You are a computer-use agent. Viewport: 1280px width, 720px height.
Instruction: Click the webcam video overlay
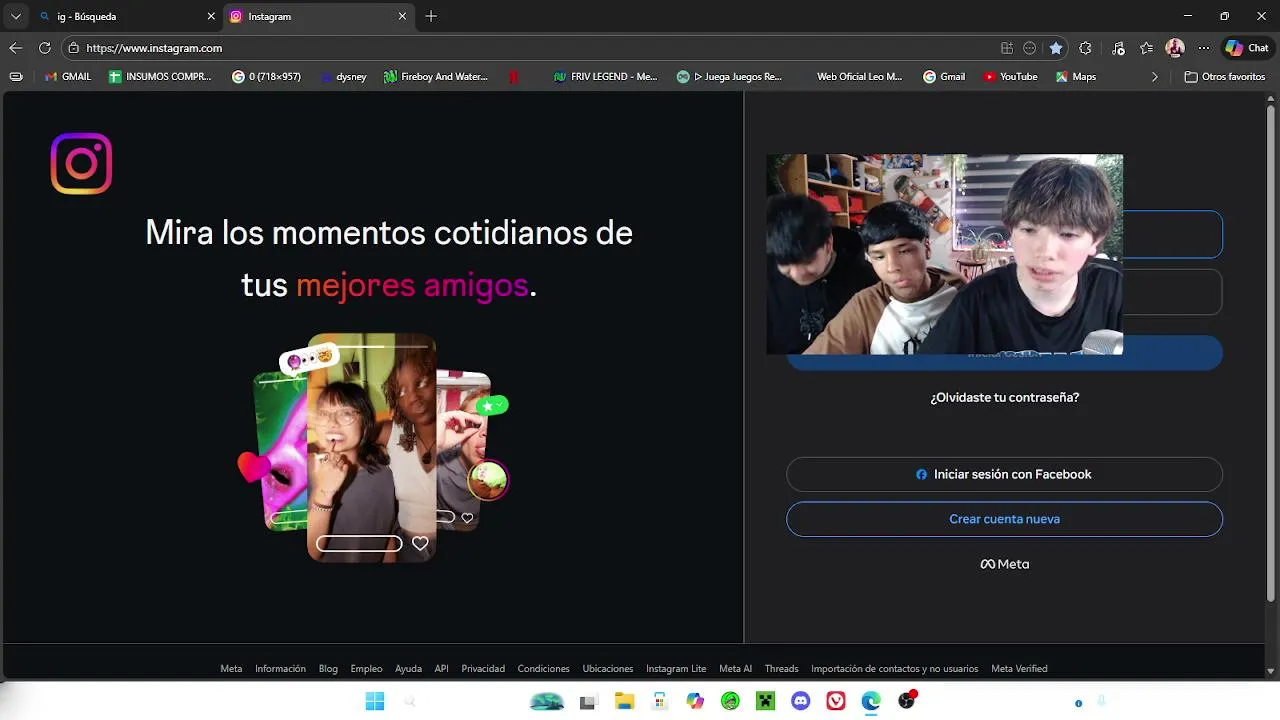pos(944,254)
